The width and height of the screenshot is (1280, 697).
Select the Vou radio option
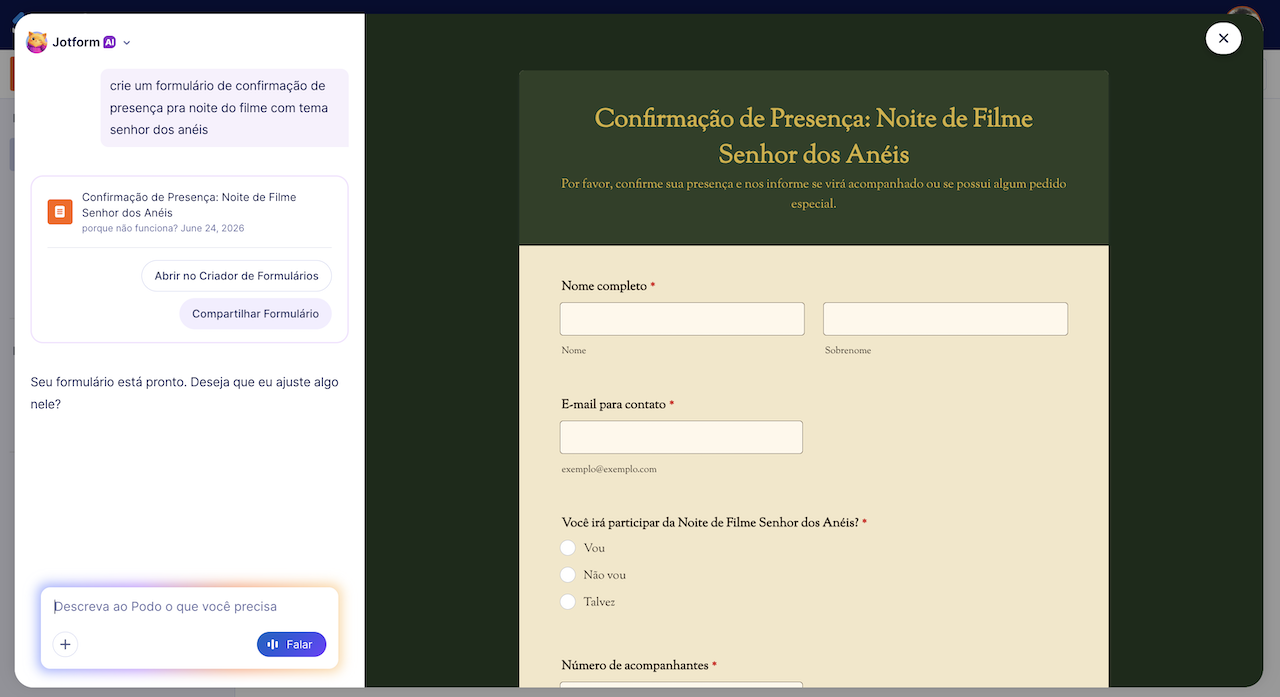[568, 548]
